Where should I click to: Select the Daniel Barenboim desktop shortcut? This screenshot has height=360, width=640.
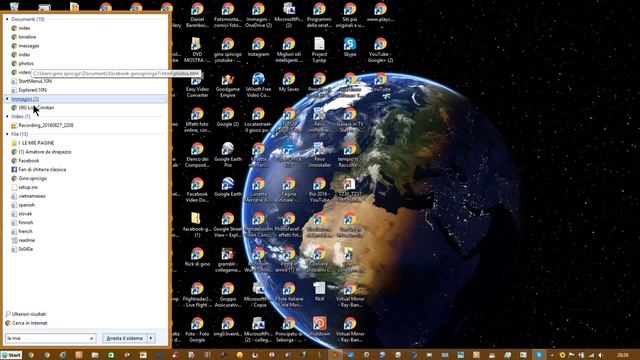(x=197, y=15)
